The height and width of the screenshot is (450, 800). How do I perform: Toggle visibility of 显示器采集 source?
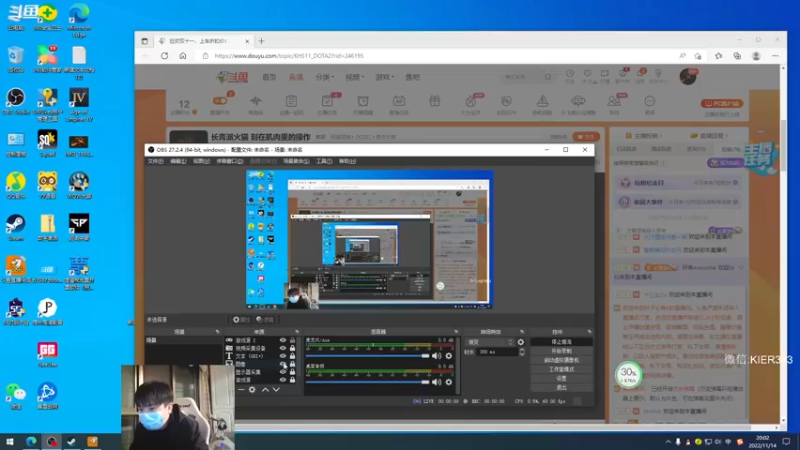point(283,372)
